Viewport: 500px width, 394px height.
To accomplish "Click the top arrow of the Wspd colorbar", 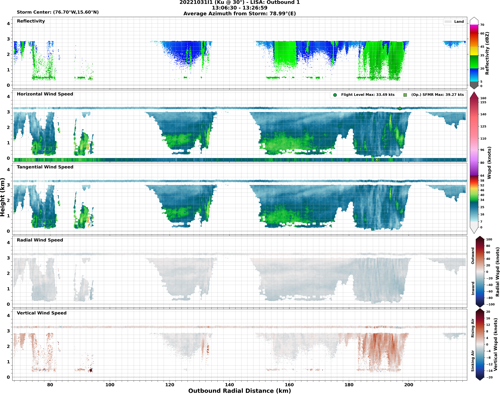I will [x=474, y=95].
